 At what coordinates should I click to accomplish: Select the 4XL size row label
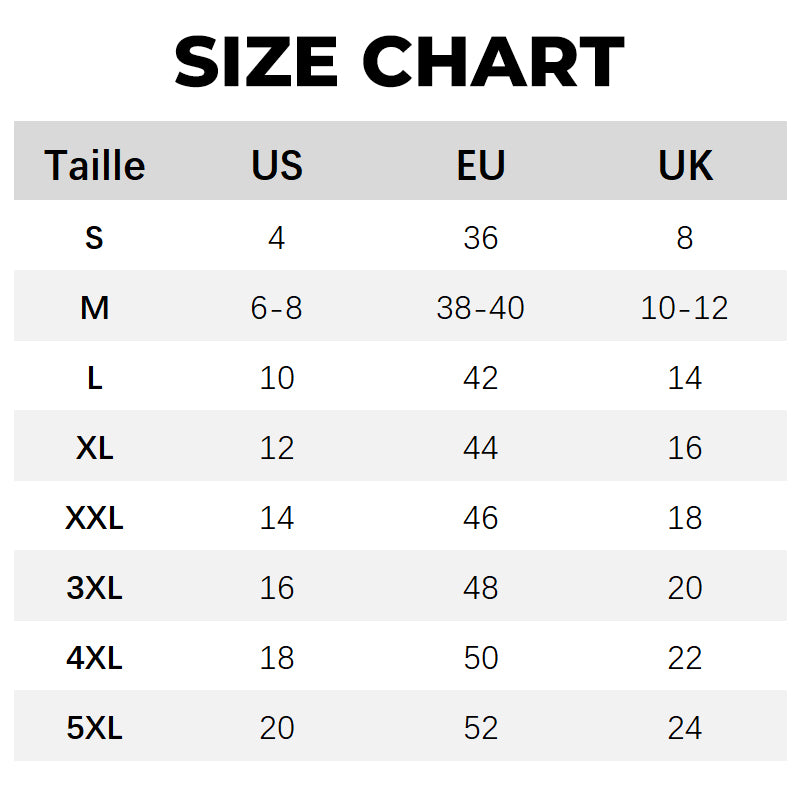click(95, 658)
